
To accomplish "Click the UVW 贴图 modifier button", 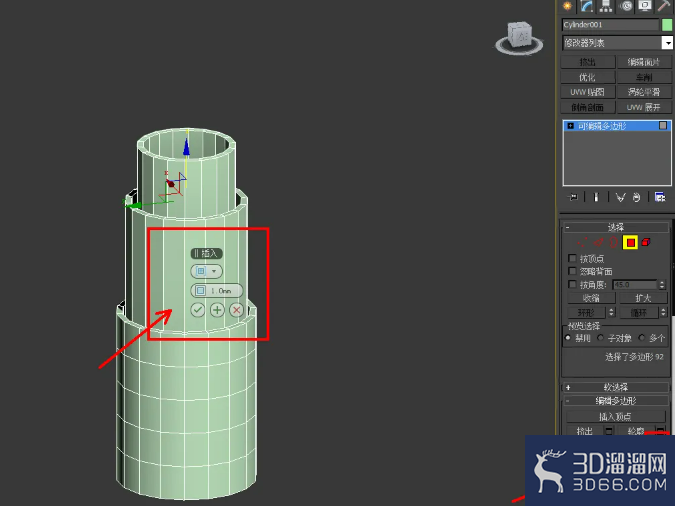I will (588, 92).
